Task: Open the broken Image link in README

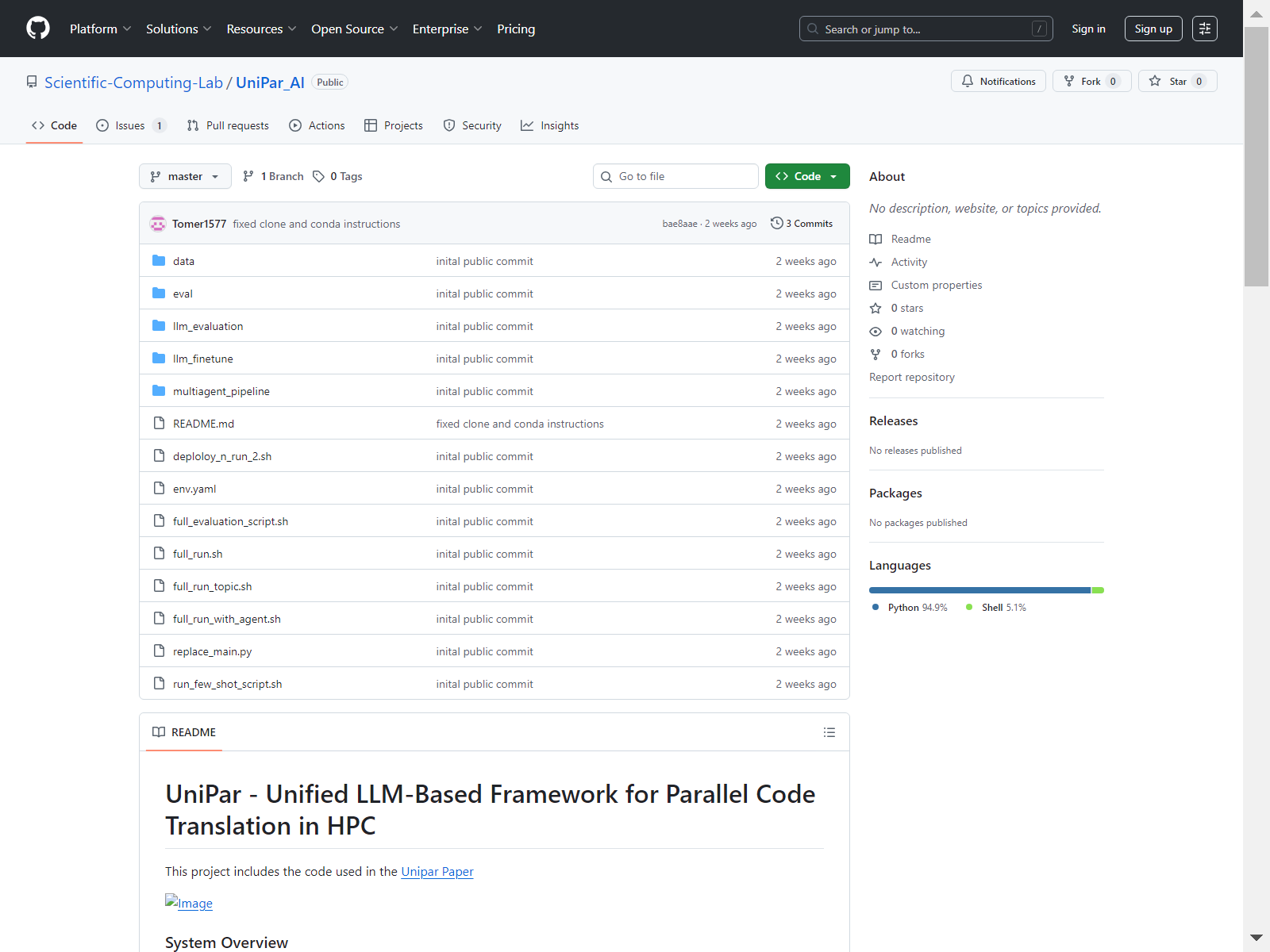Action: pos(189,903)
